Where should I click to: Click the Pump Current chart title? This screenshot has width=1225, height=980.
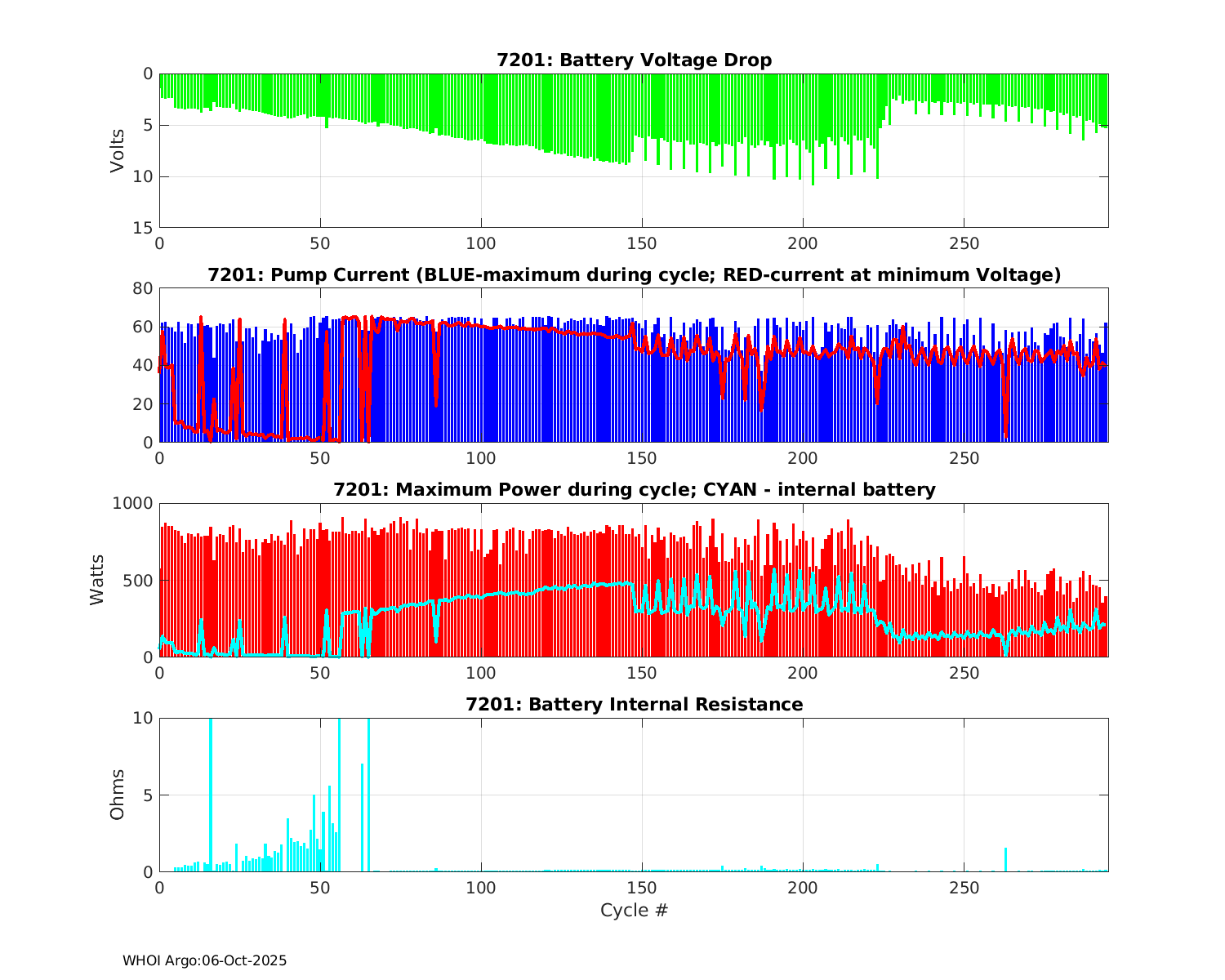coord(634,275)
